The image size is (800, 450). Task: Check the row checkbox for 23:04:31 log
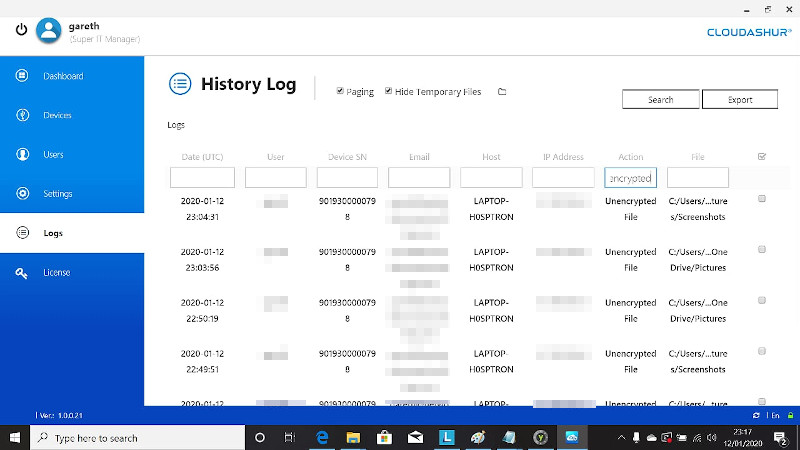(x=762, y=198)
